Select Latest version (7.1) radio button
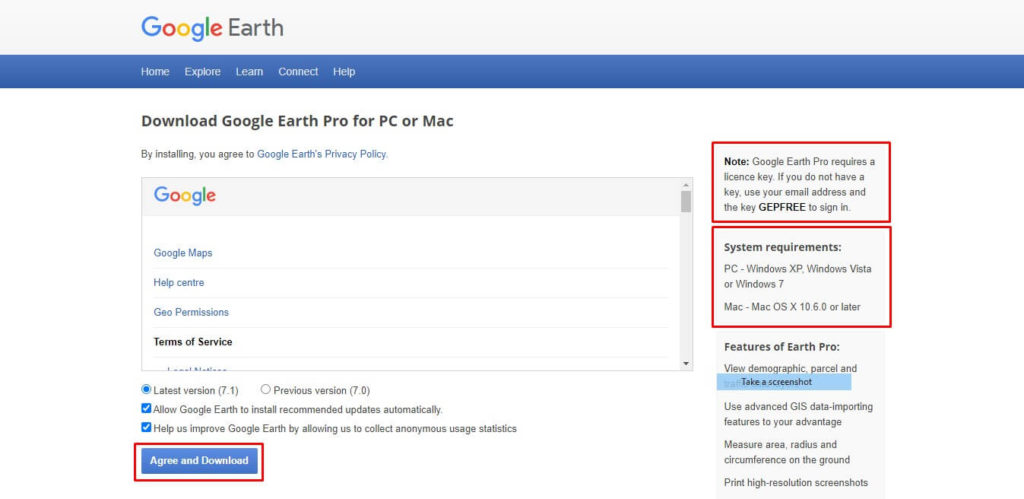The image size is (1024, 499). coord(146,389)
